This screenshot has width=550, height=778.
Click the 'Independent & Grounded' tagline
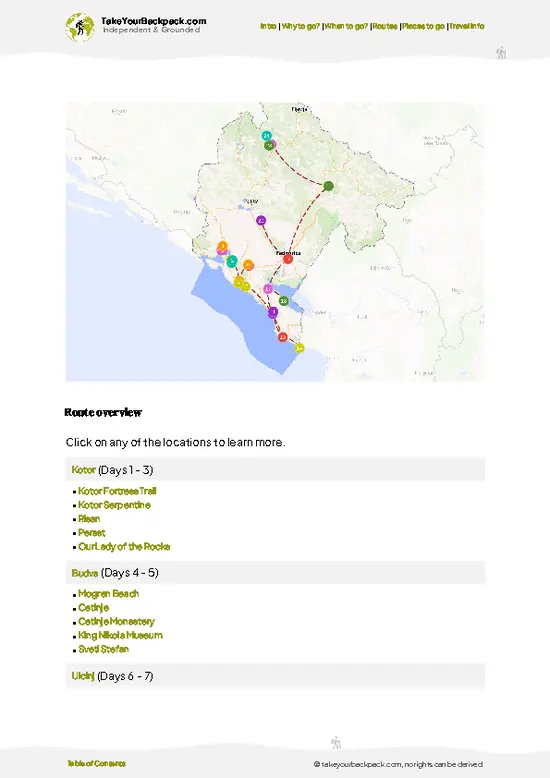point(151,30)
